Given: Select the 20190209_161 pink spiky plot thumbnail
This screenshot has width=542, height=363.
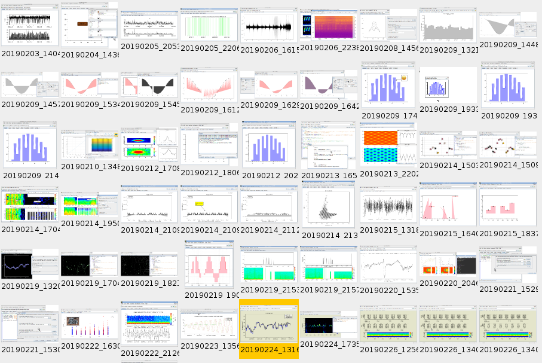Looking at the screenshot, I should tap(209, 85).
